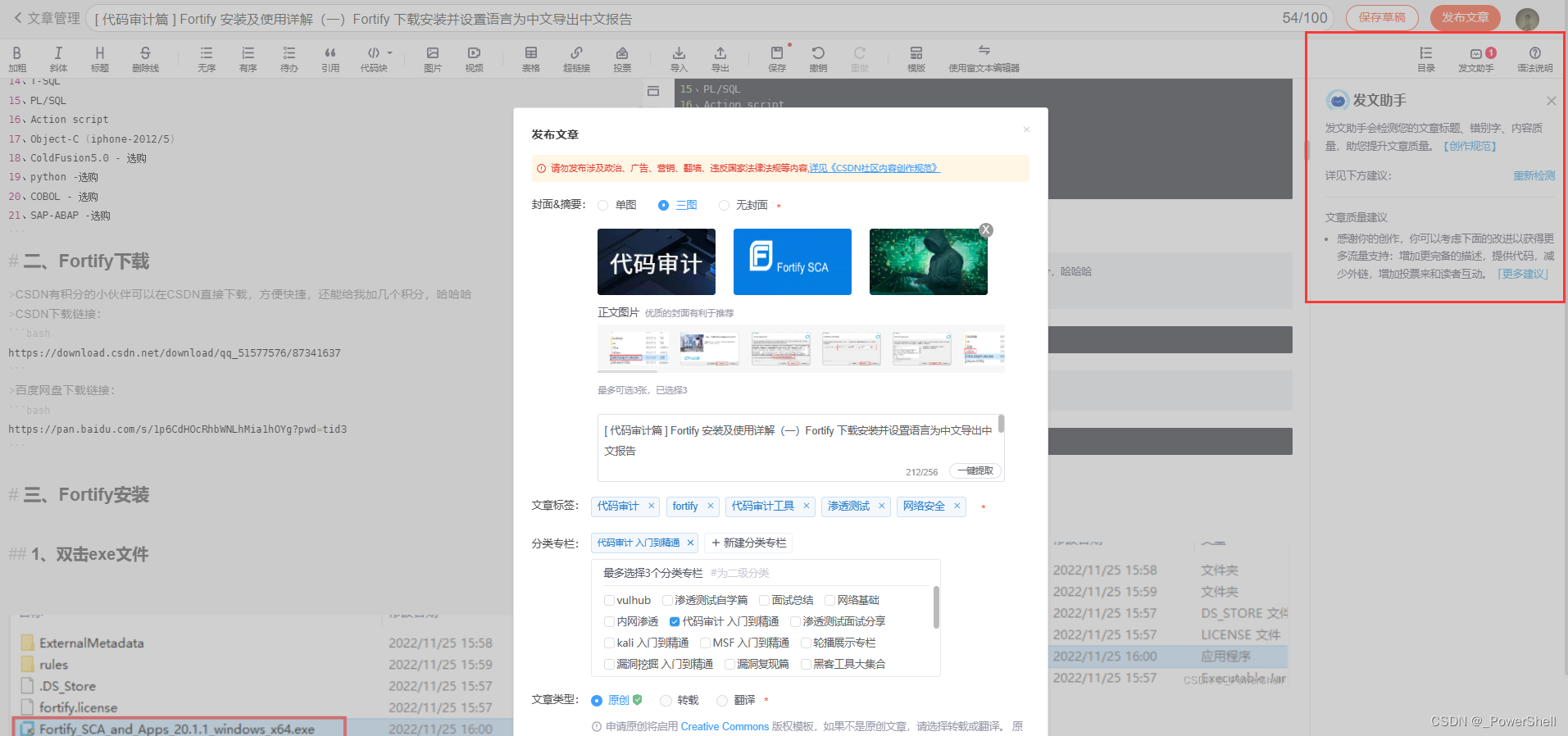
Task: Insert a code block (代码块)
Action: point(373,59)
